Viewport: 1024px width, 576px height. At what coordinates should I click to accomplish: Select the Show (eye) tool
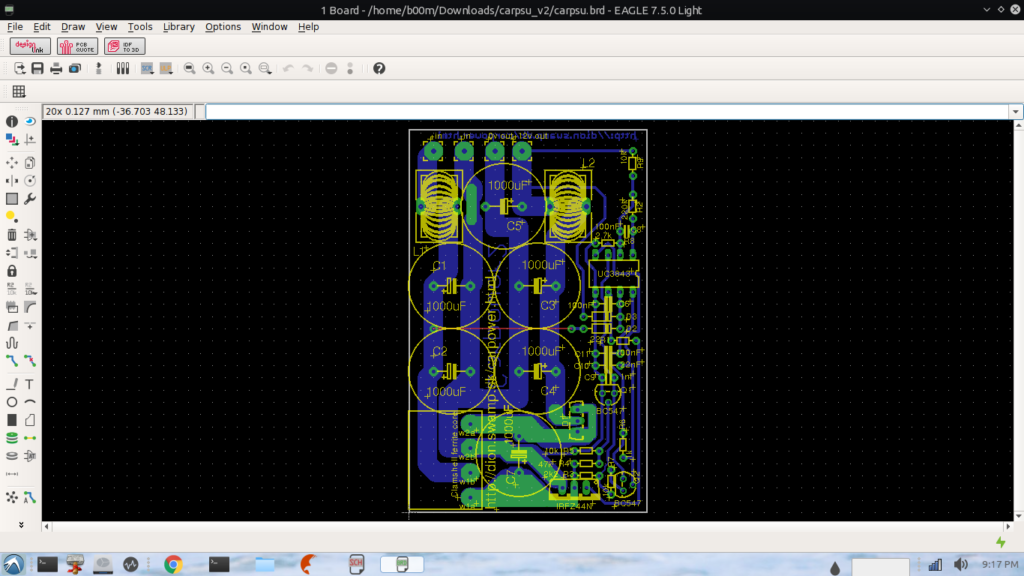30,121
